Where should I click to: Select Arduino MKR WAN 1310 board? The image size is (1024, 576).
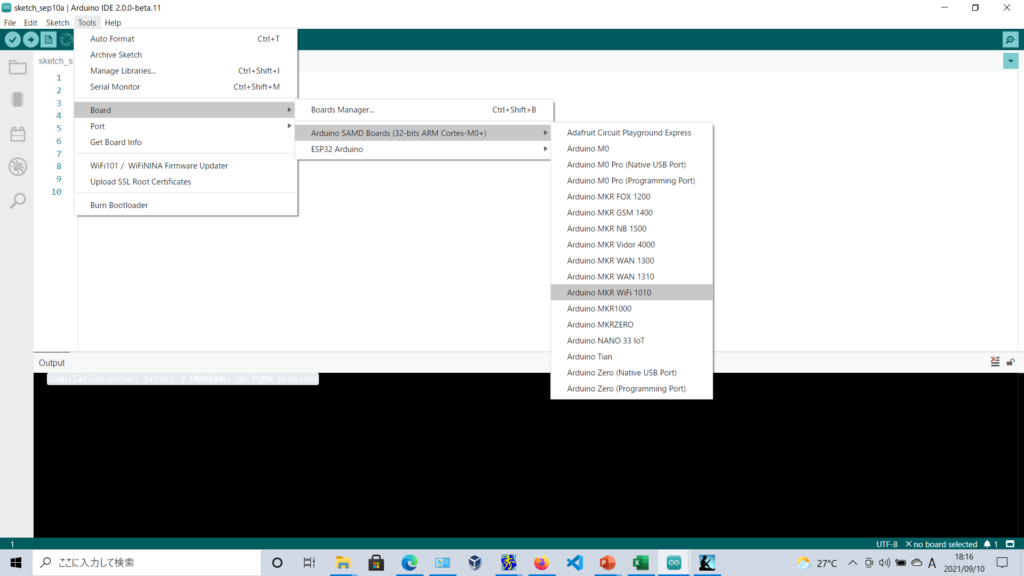pyautogui.click(x=632, y=276)
